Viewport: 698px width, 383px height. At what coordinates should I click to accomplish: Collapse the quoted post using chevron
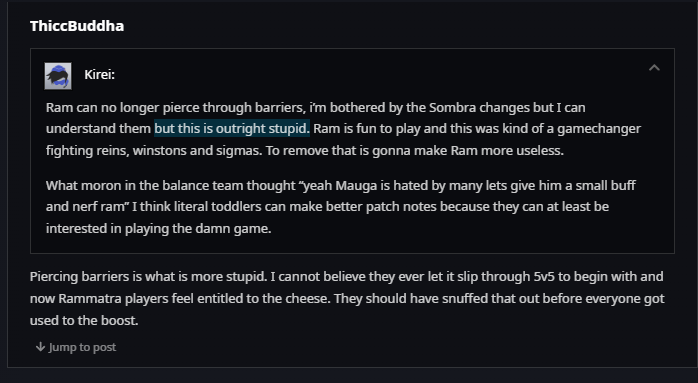coord(654,68)
